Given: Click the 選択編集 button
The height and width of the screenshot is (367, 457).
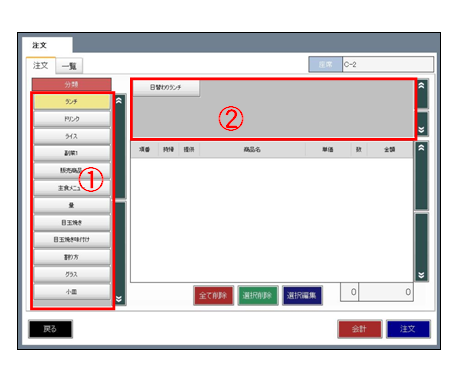Looking at the screenshot, I should [x=302, y=295].
